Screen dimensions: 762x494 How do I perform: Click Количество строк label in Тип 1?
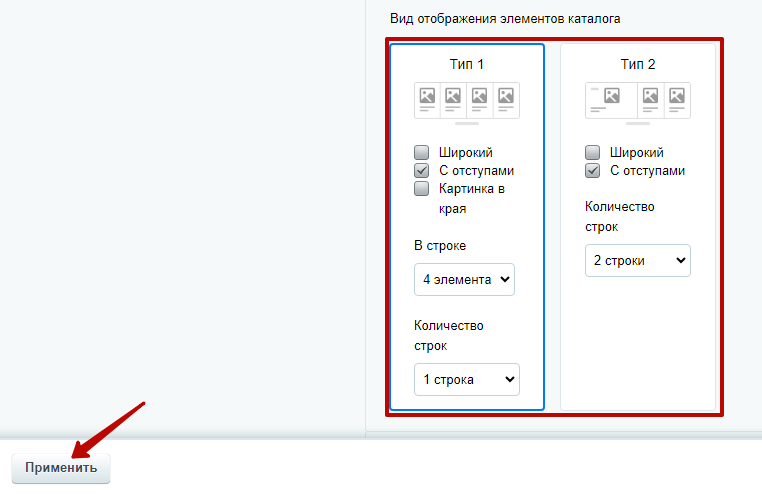(x=449, y=336)
